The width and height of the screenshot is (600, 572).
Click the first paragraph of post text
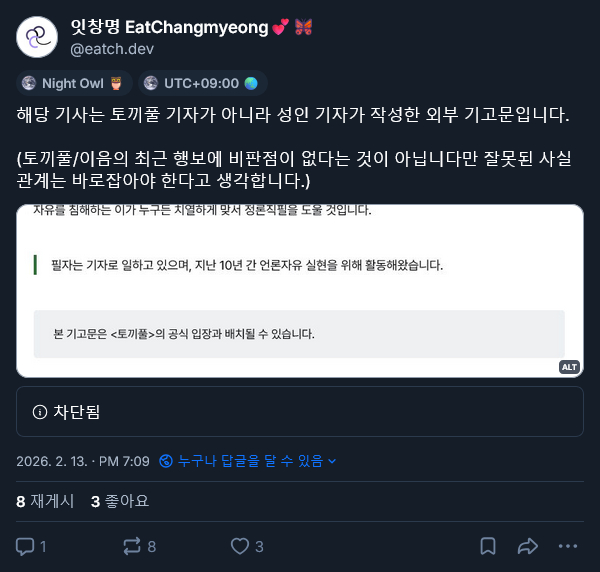click(x=293, y=115)
